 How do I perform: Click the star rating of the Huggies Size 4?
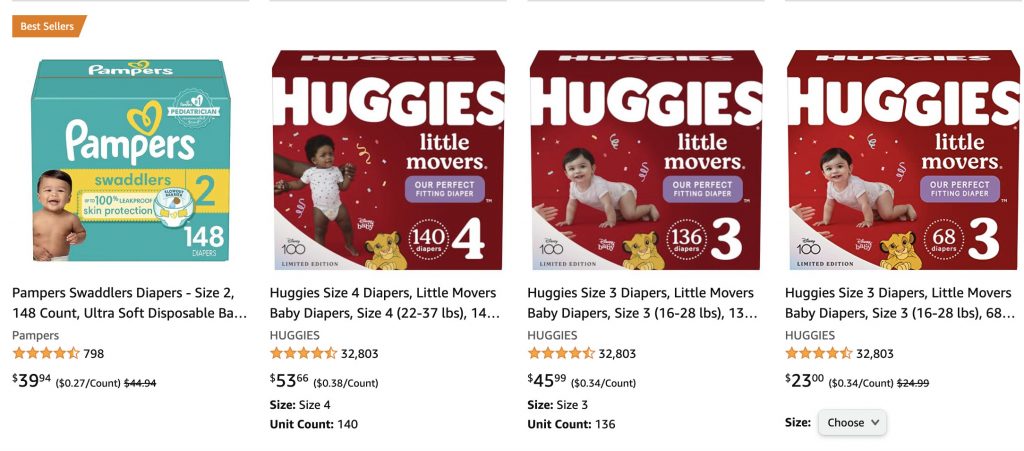point(303,354)
